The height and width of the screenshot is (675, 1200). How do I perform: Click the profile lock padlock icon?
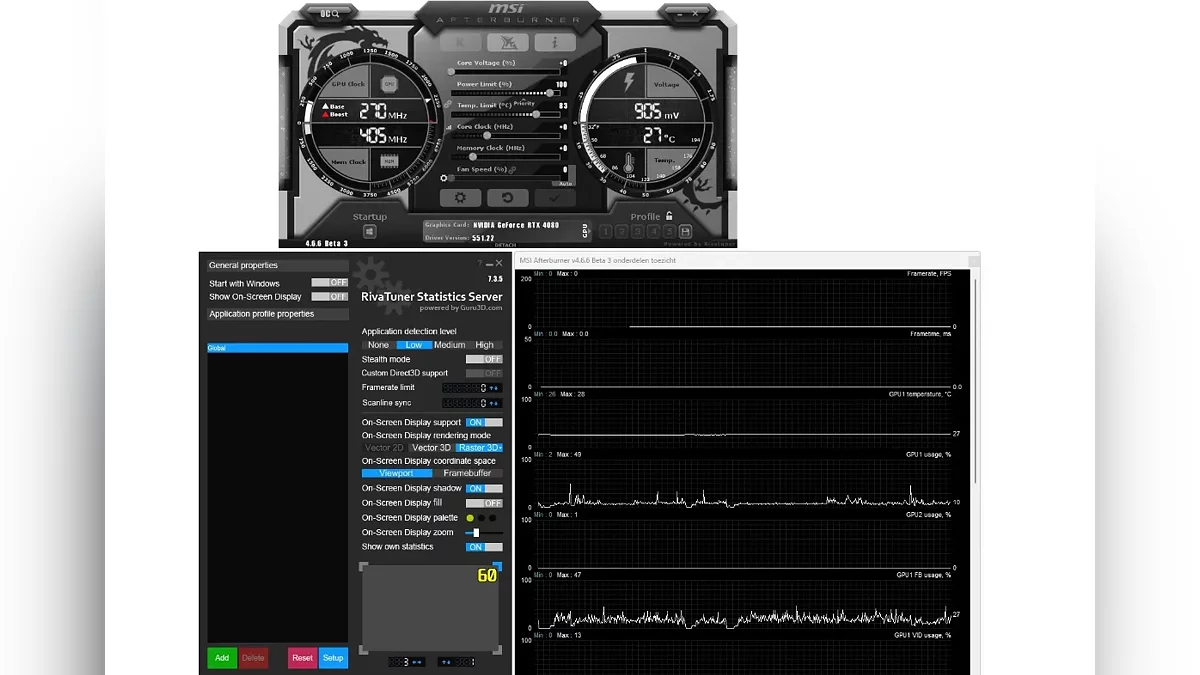(x=669, y=216)
